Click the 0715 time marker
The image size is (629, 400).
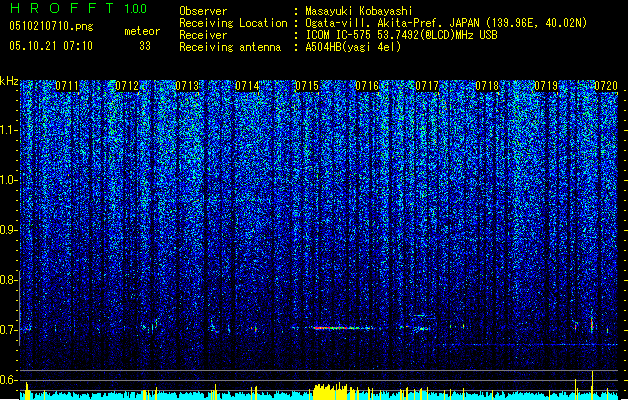coord(307,86)
